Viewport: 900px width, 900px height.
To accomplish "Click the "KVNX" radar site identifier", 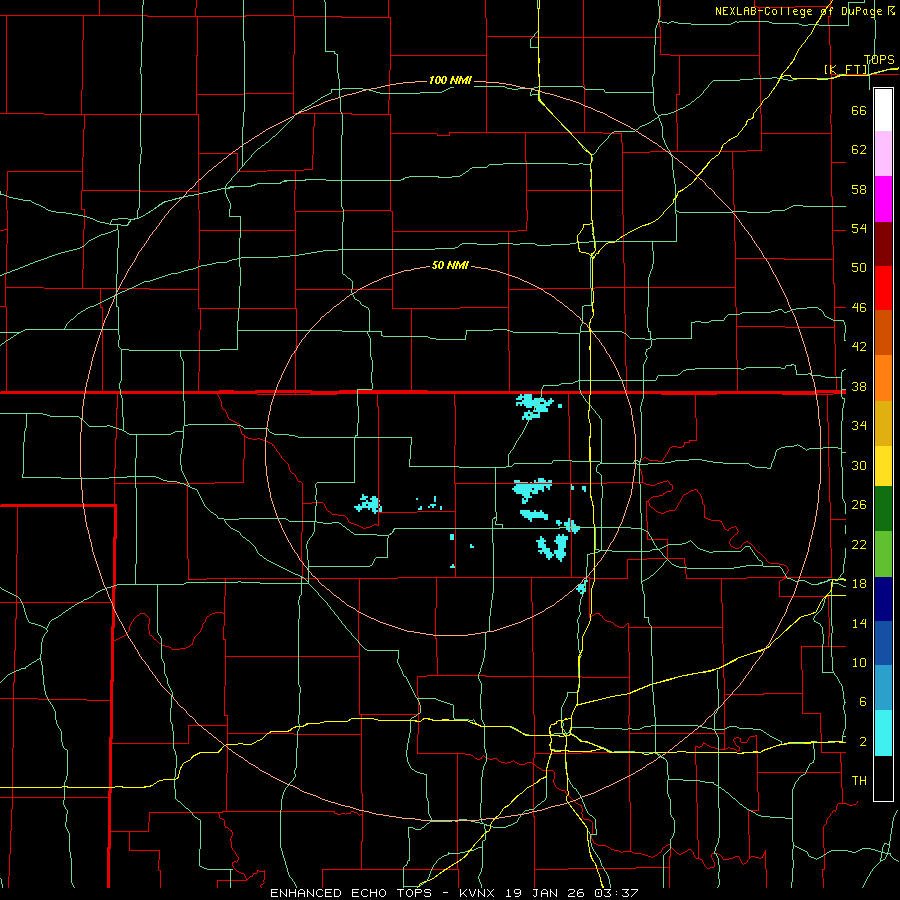I will click(x=479, y=893).
